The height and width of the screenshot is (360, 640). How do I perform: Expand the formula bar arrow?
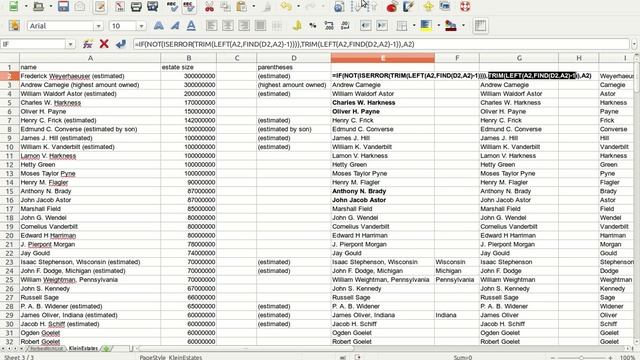pos(634,44)
